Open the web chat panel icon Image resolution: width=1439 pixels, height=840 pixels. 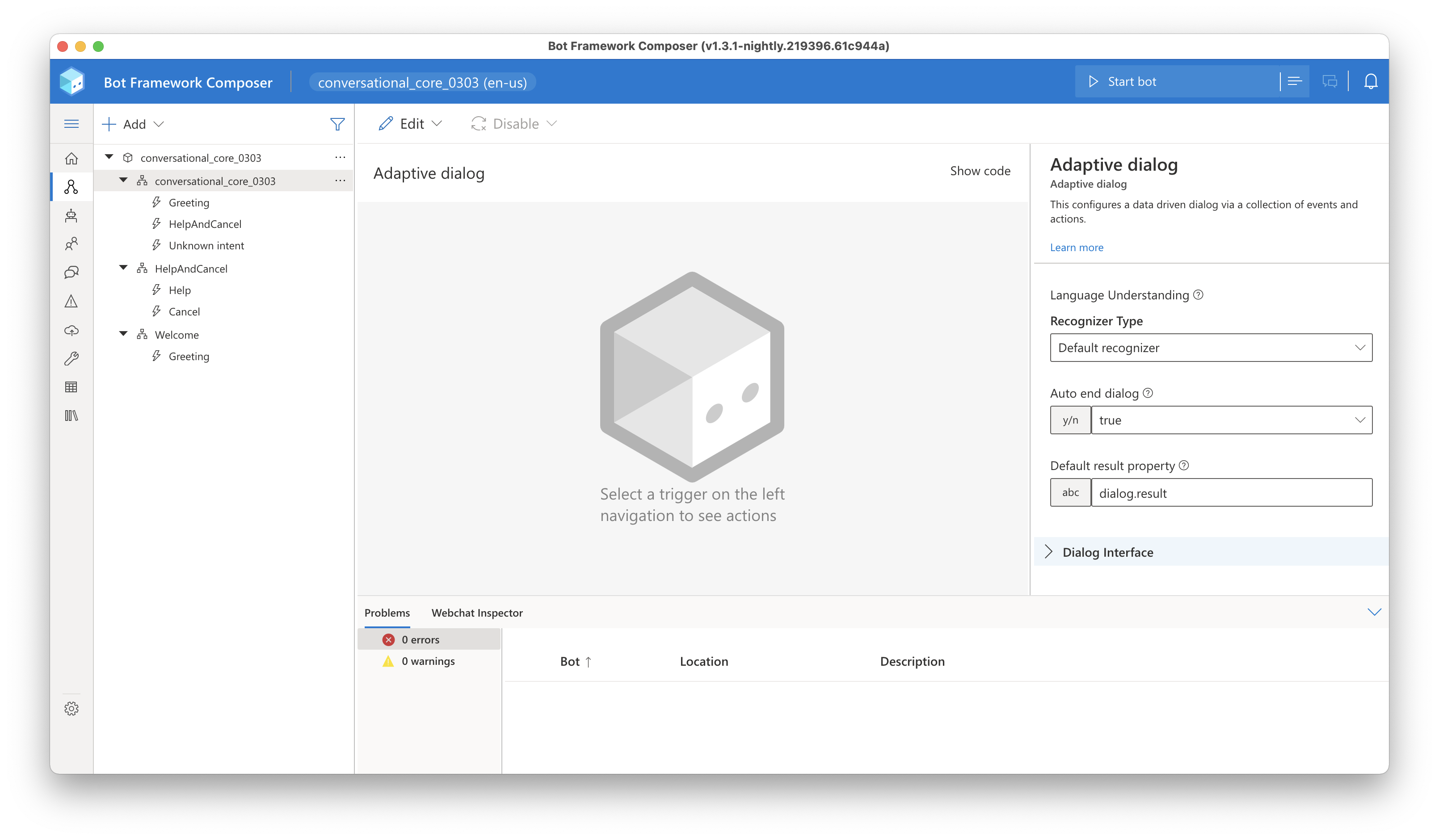(1330, 82)
